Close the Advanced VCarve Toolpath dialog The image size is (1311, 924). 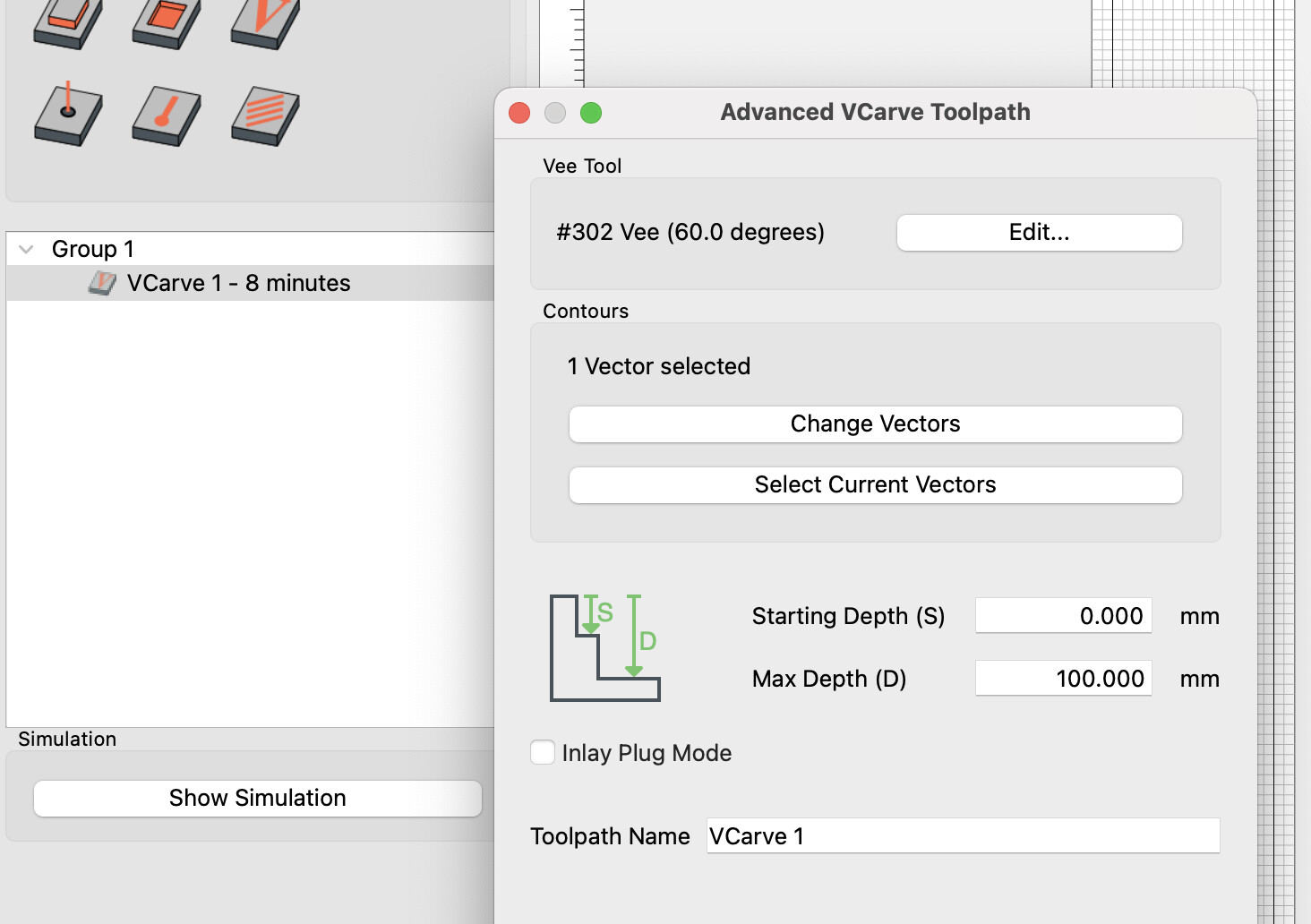click(519, 113)
